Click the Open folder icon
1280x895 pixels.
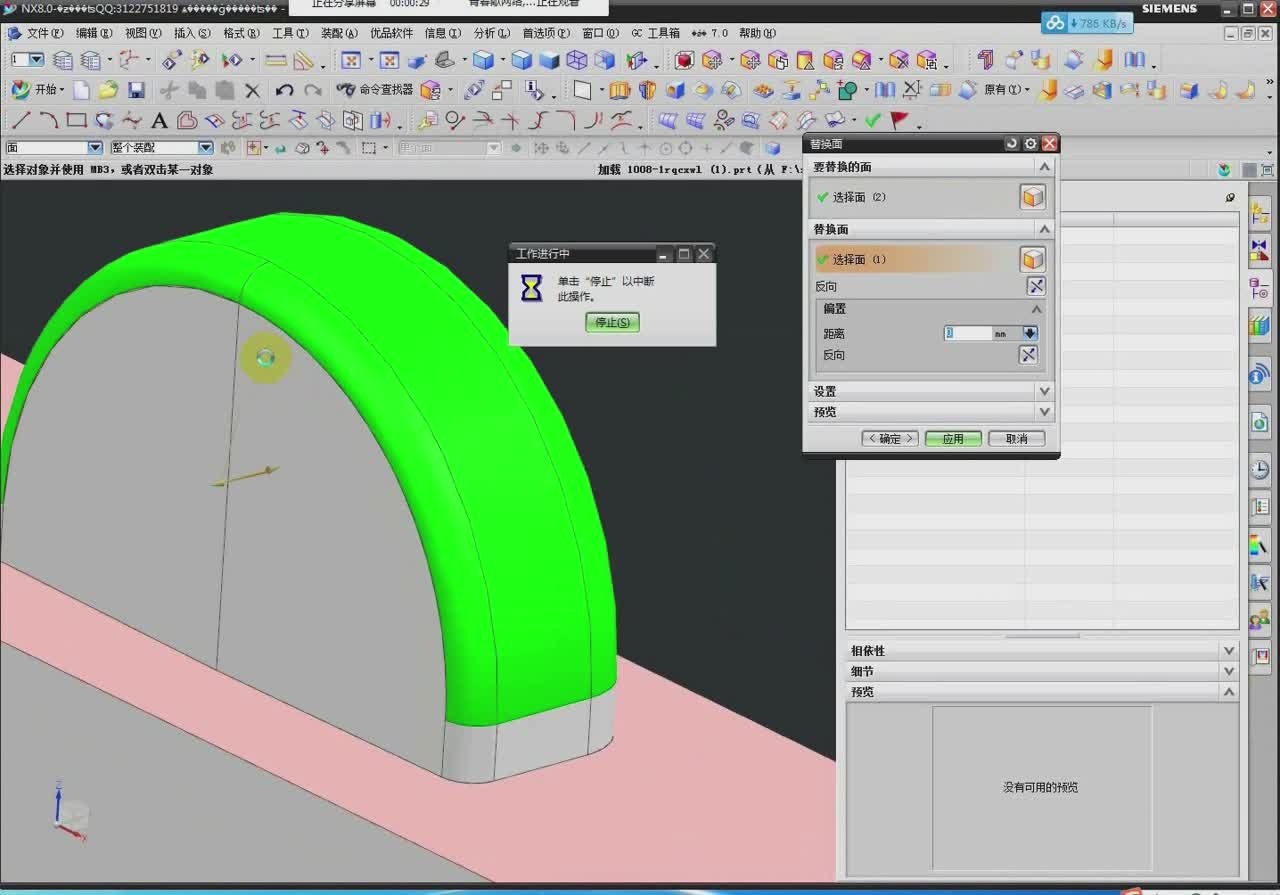pyautogui.click(x=108, y=90)
